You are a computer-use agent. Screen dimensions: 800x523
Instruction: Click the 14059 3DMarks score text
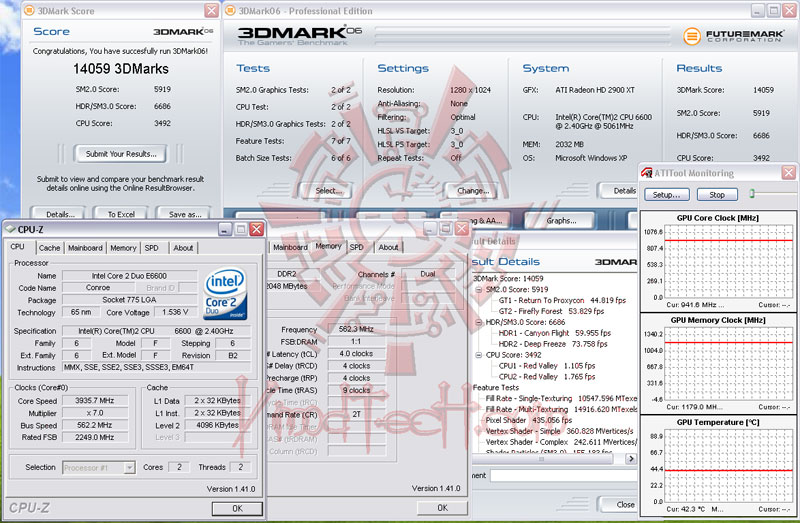(120, 69)
